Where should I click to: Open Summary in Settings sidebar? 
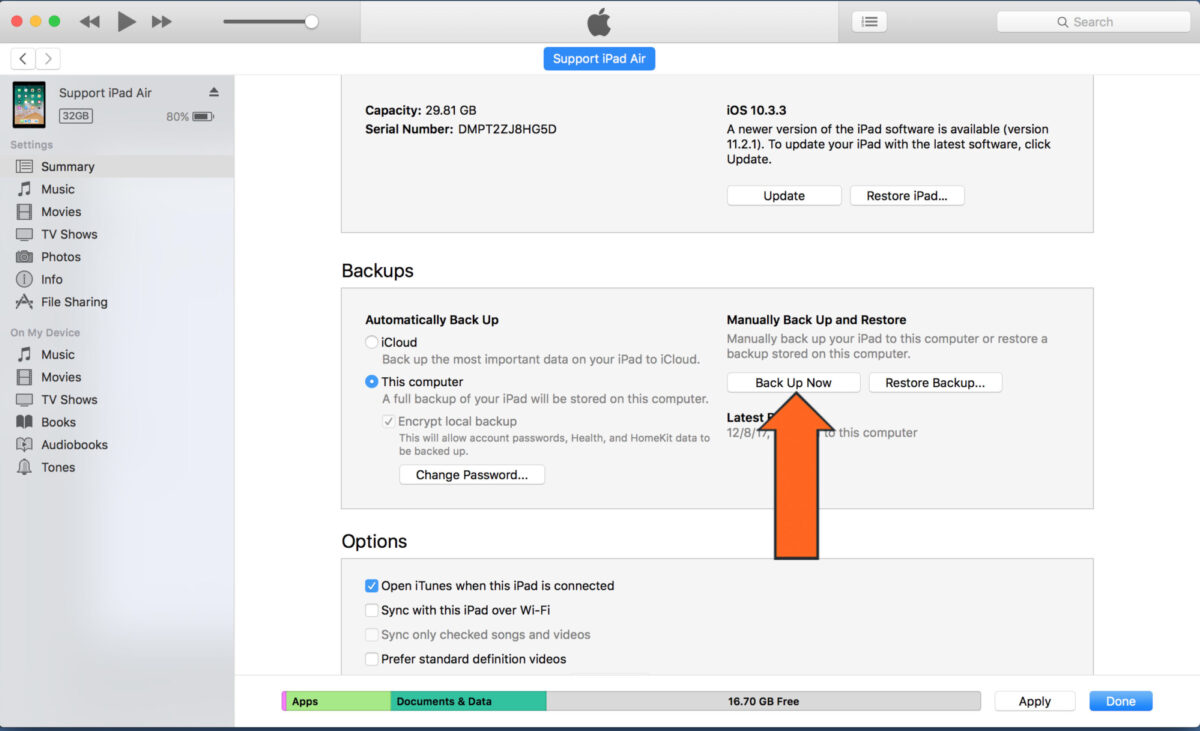[117, 166]
